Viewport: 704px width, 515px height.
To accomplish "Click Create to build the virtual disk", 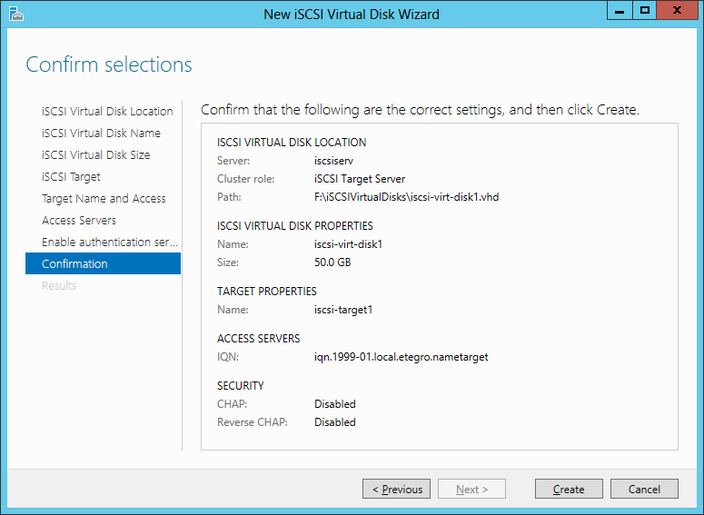I will tap(568, 489).
